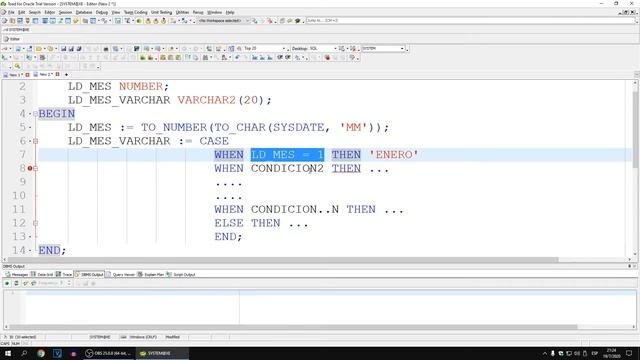The width and height of the screenshot is (640, 360).
Task: Click the DBMS output horizontal scrollbar
Action: [293, 327]
